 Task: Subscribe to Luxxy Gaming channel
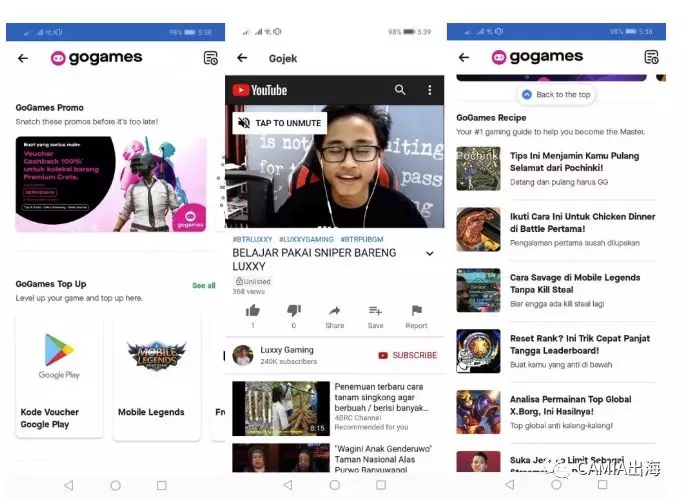pos(408,355)
